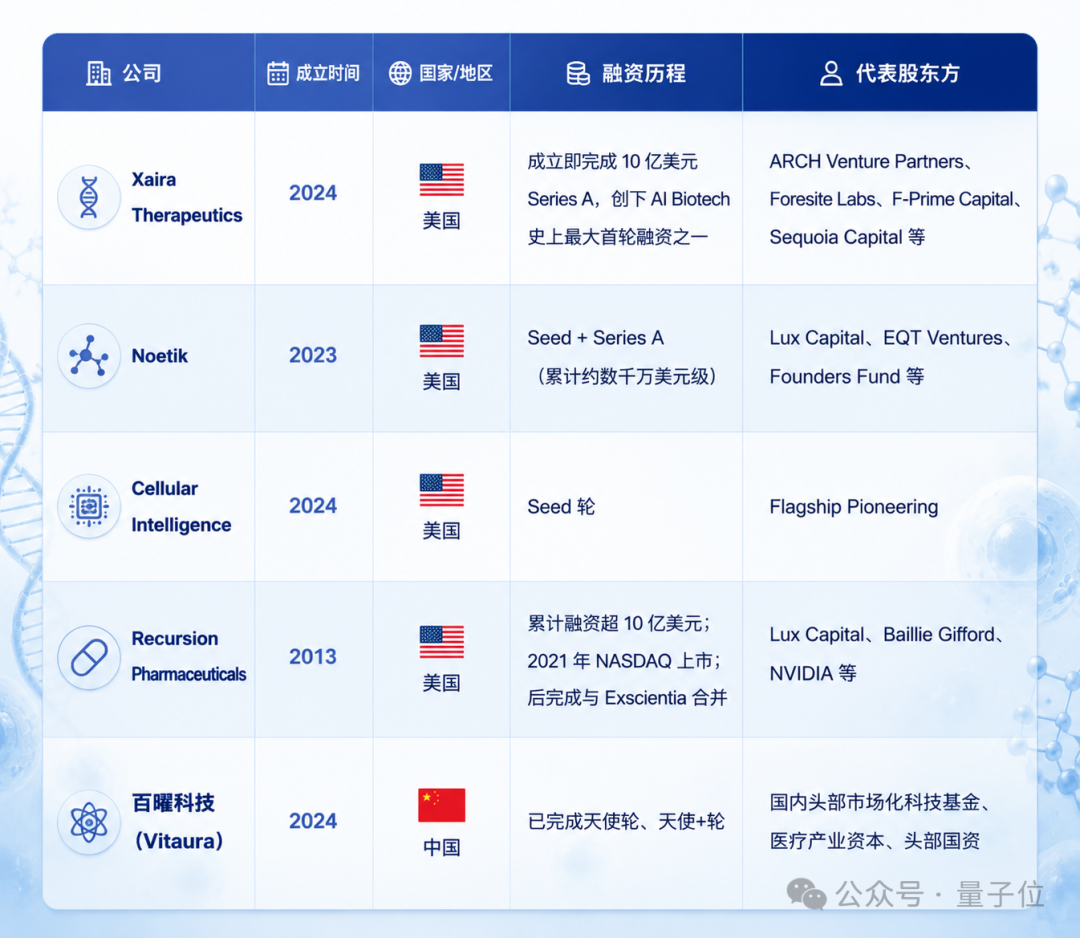
Task: Click the atom icon for 百曜科技 (Vitaura)
Action: coord(89,822)
